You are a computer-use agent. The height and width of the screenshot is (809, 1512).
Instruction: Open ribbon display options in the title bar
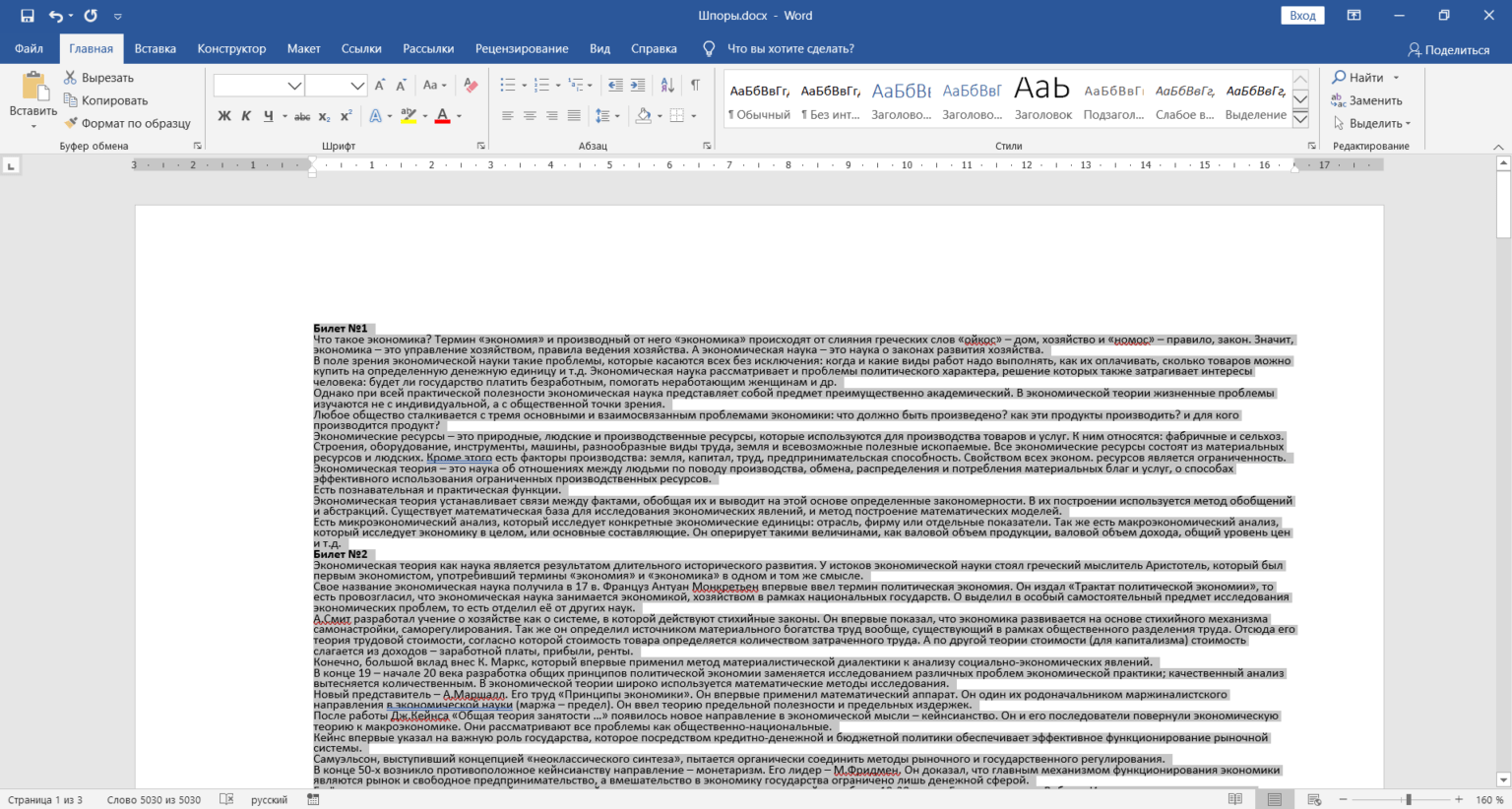[x=1354, y=16]
